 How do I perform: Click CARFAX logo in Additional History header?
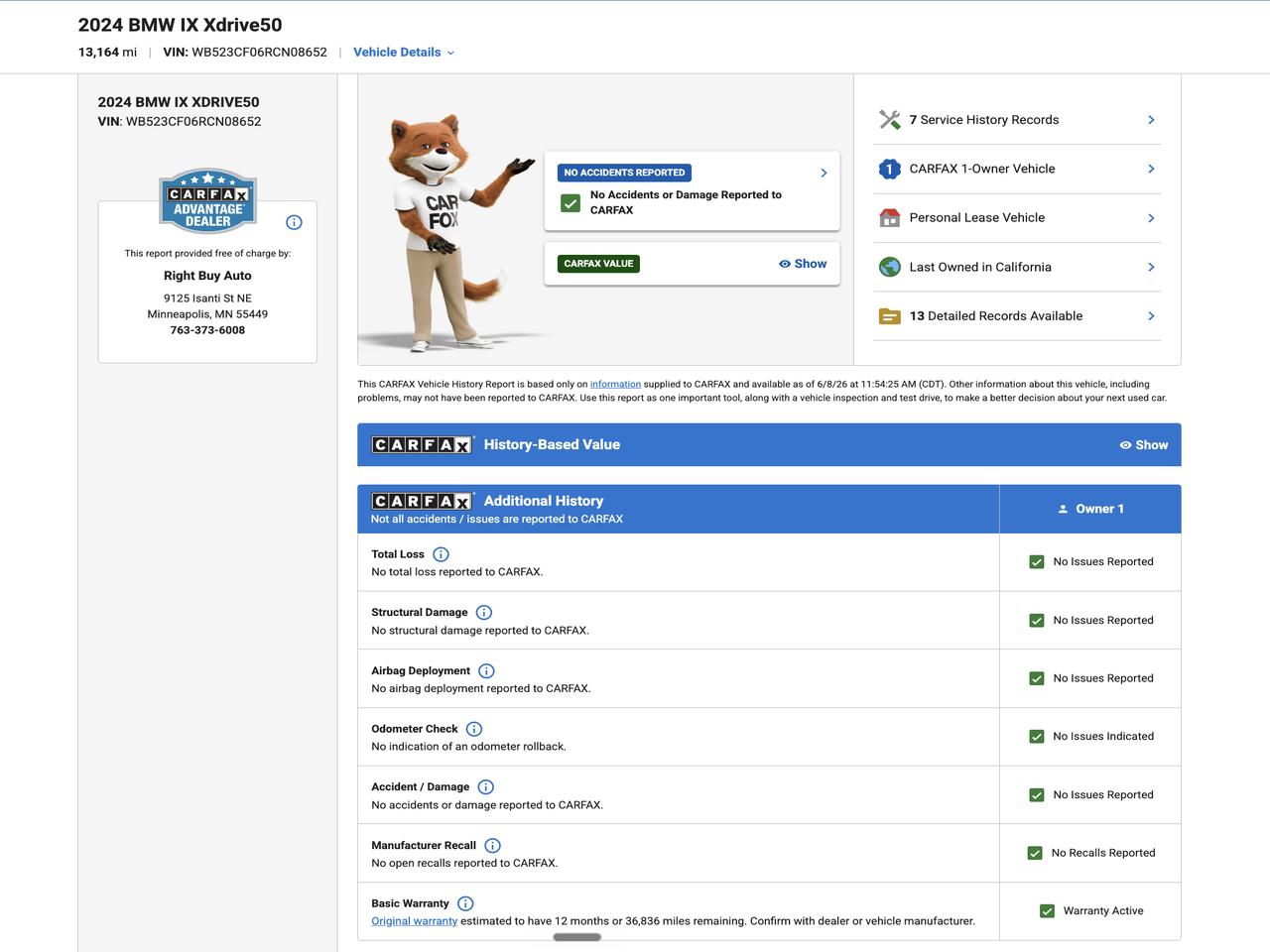pos(423,501)
